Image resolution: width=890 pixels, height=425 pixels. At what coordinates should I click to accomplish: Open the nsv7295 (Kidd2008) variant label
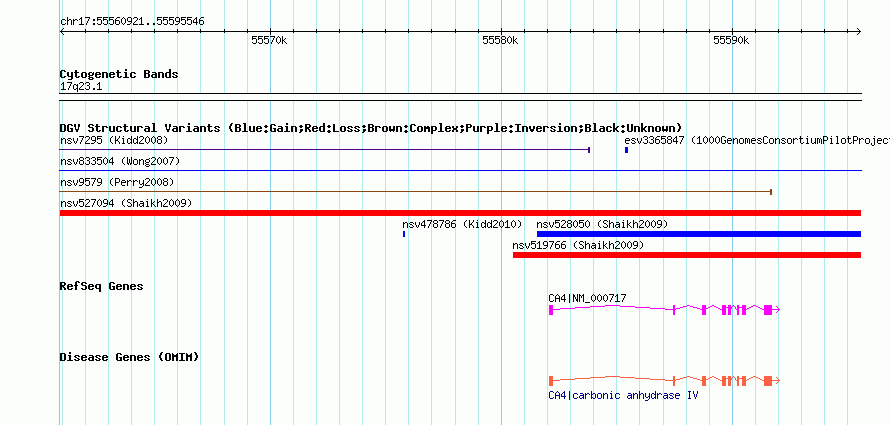pos(114,140)
